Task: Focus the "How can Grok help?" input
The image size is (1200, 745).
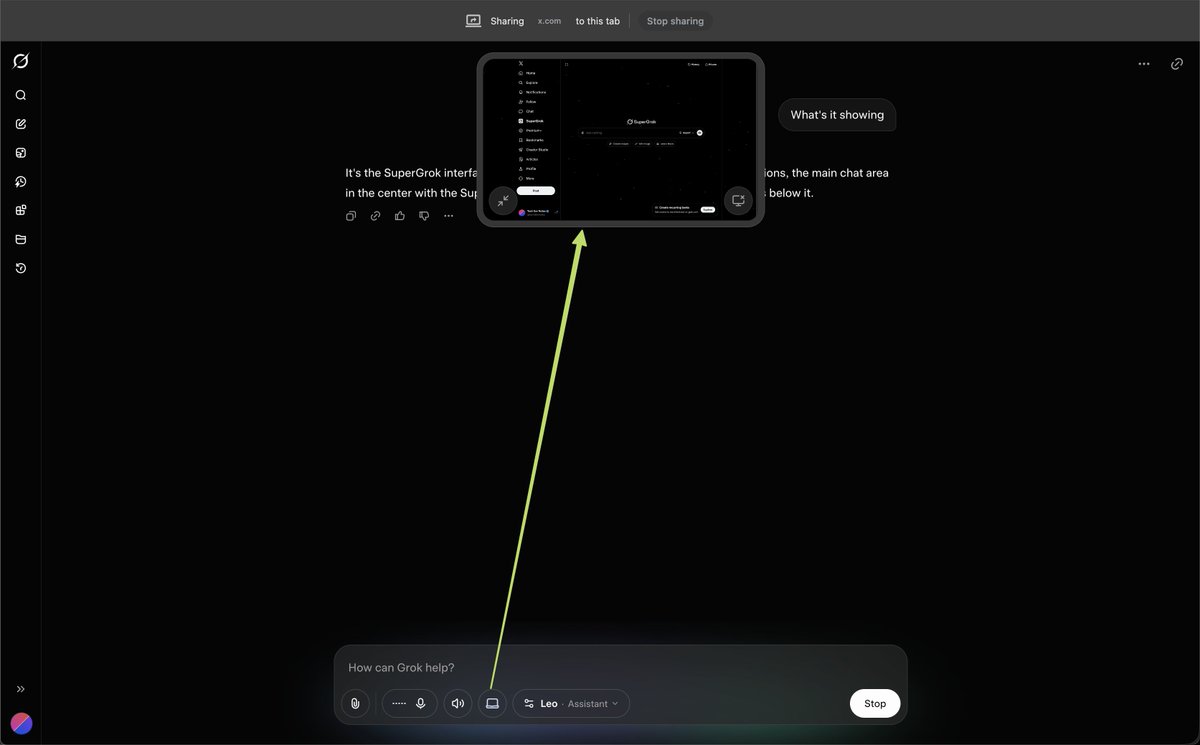Action: [620, 667]
